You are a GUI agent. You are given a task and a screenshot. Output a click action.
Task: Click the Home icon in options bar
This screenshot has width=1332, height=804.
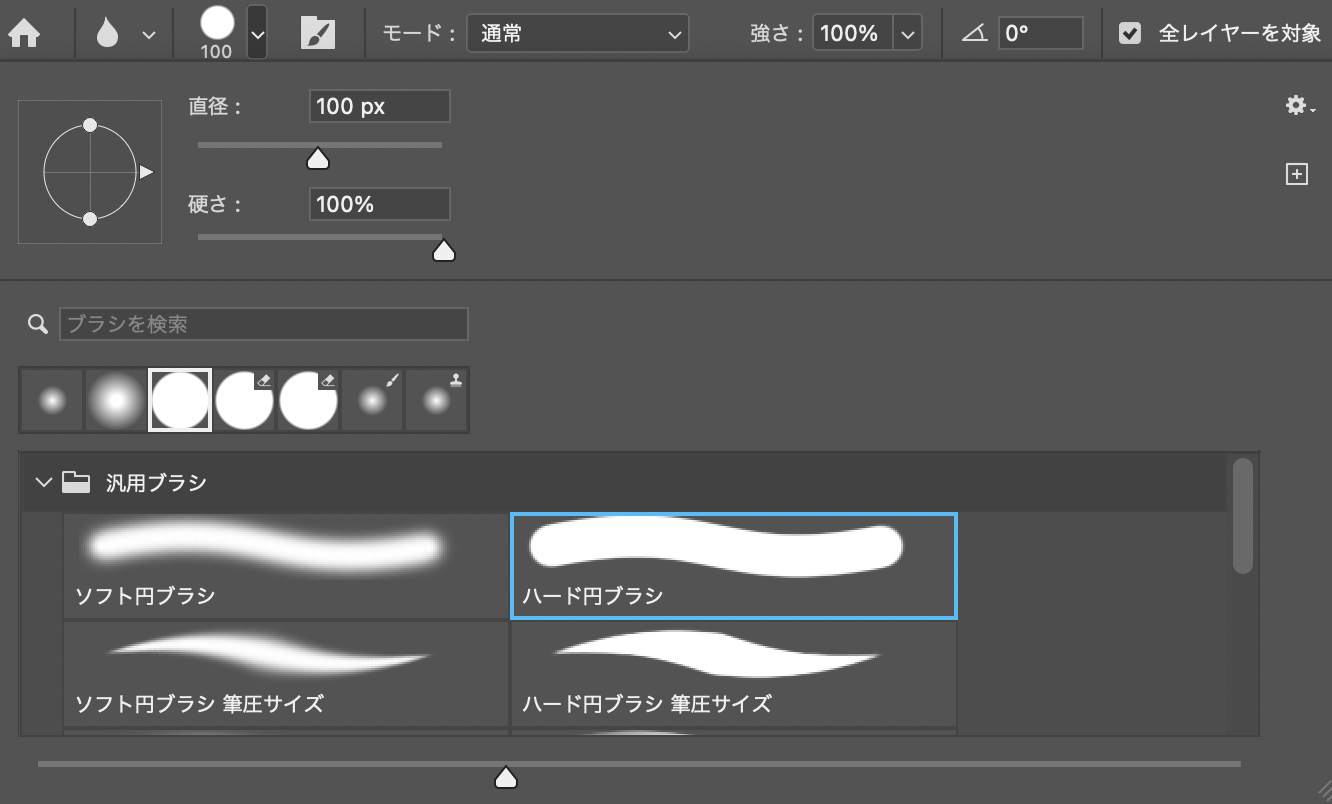point(24,34)
